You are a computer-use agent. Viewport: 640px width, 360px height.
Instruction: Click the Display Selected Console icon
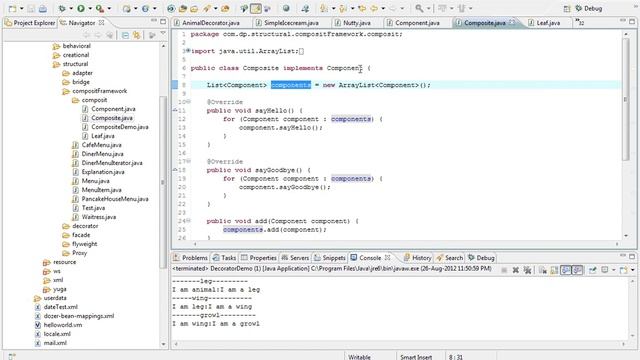(605, 270)
